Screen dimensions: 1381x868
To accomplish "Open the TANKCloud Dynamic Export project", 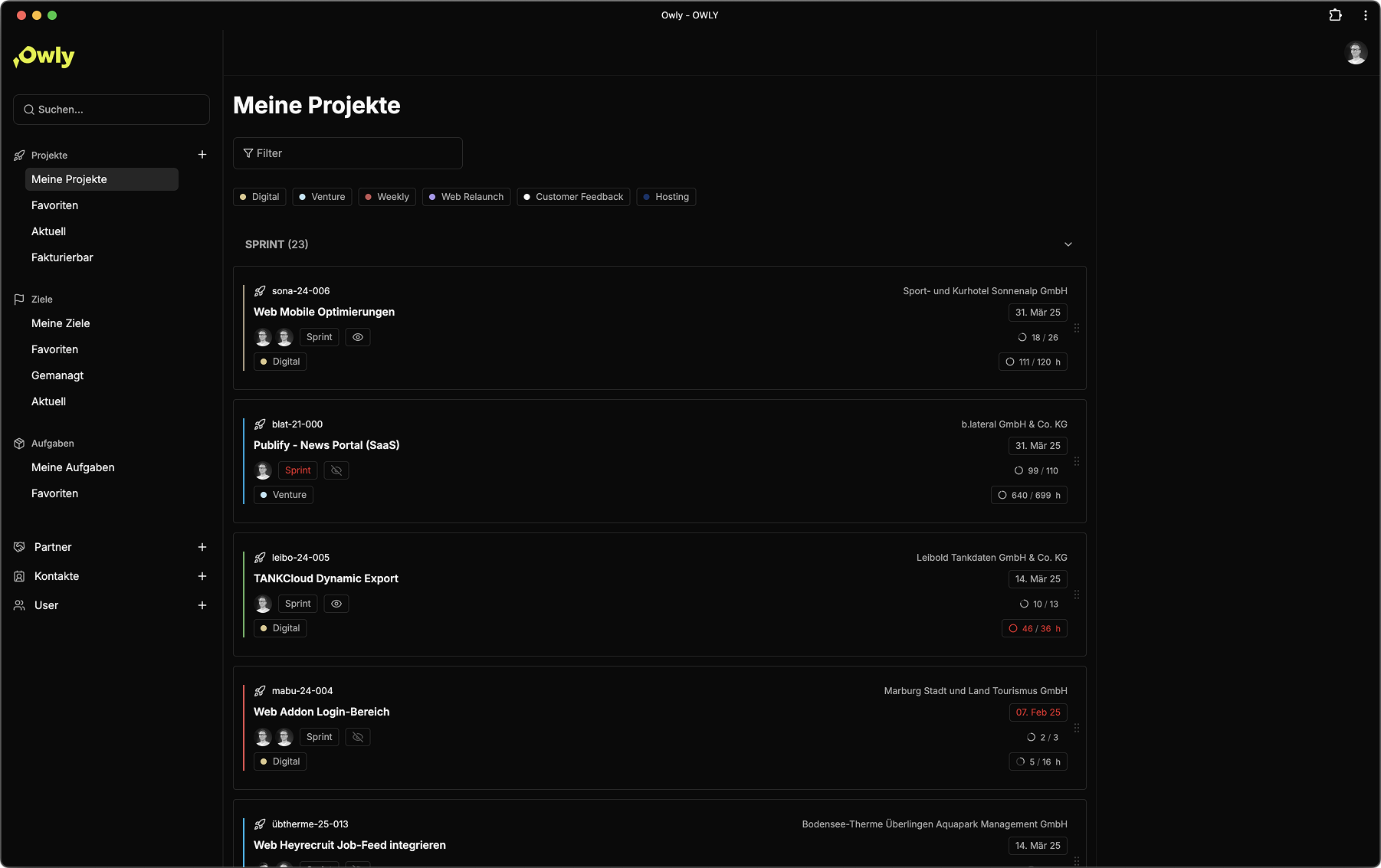I will pyautogui.click(x=326, y=578).
